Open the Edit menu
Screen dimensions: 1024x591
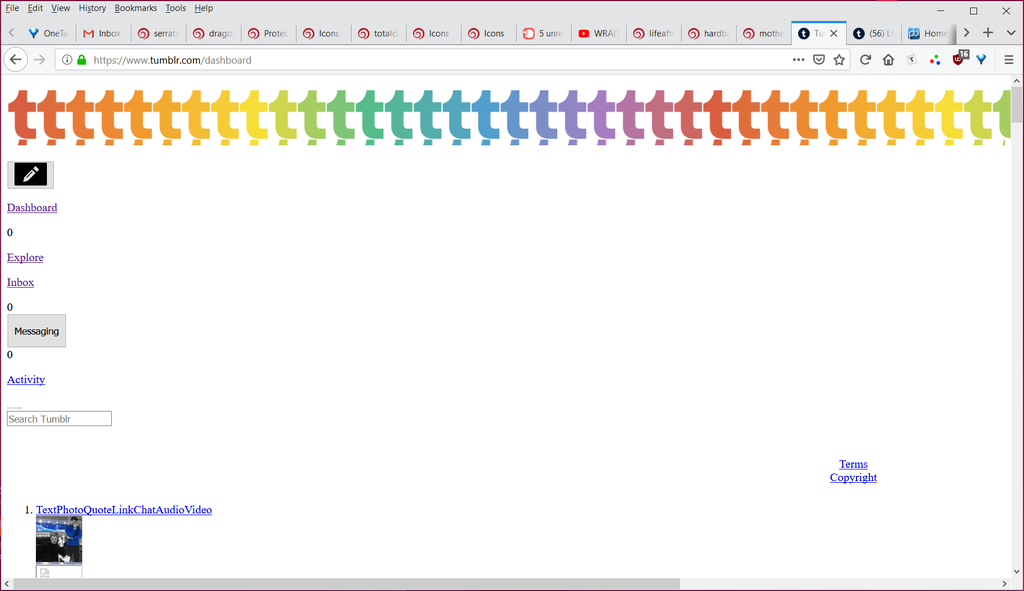35,8
